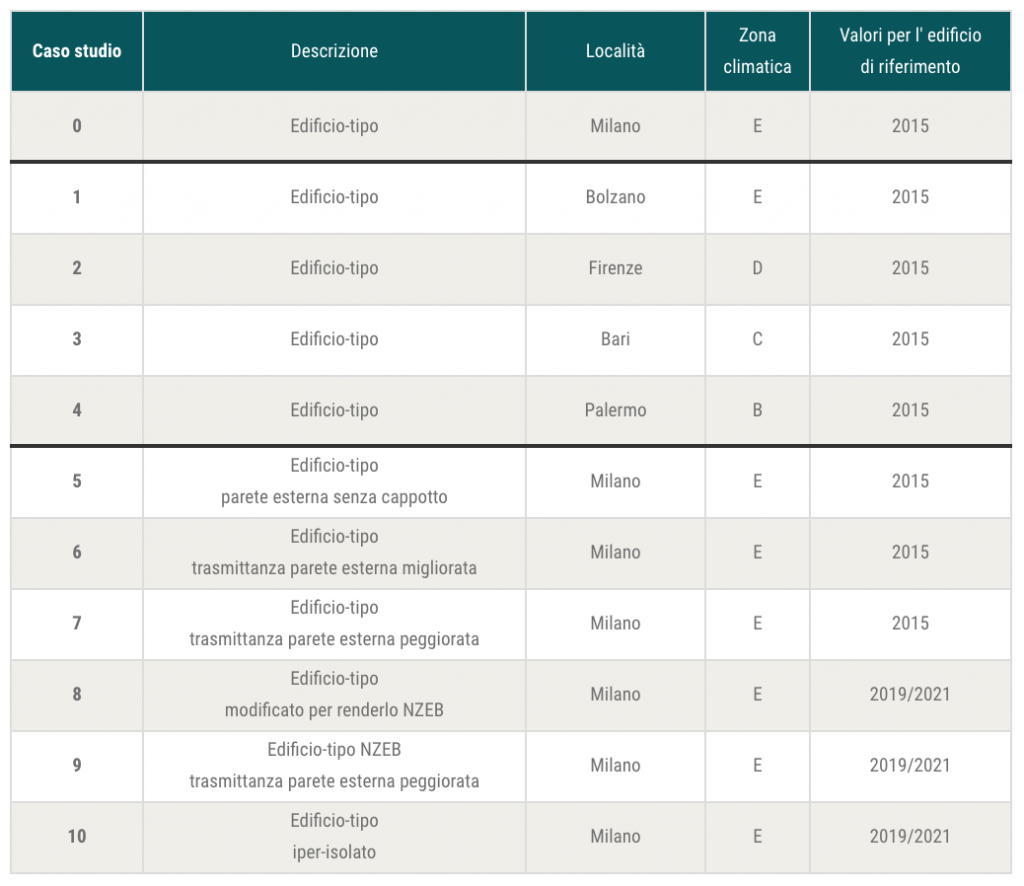1024x886 pixels.
Task: Select case study number 4 cell
Action: [77, 410]
